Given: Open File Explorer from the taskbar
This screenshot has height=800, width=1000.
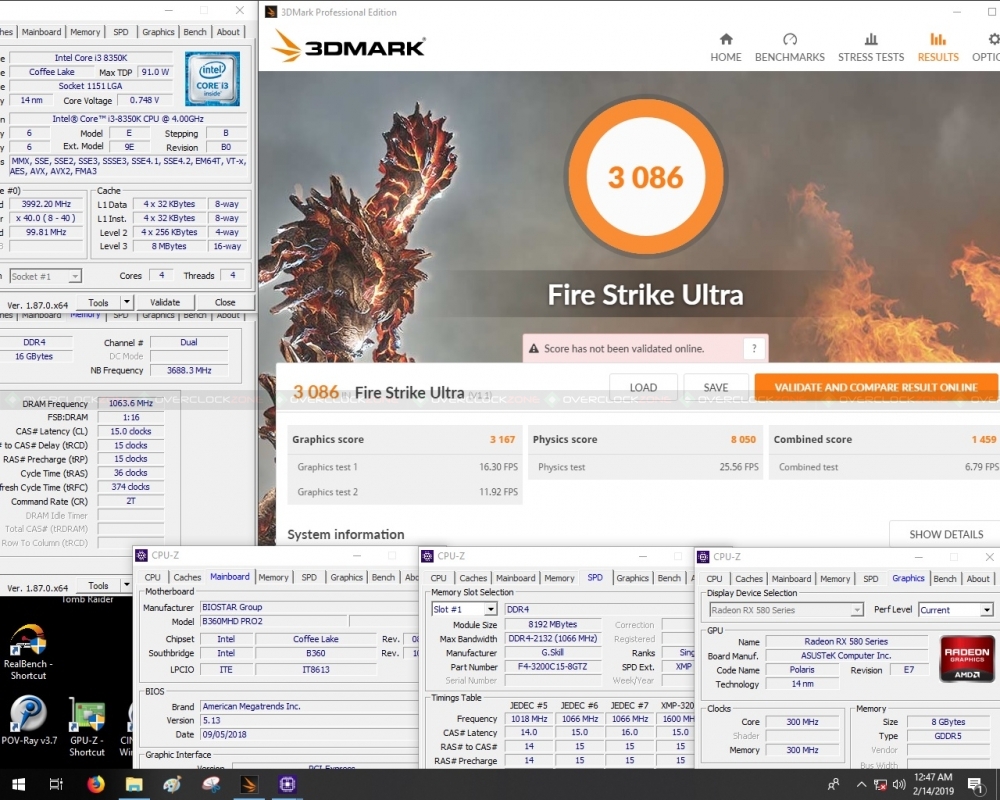Looking at the screenshot, I should [134, 784].
